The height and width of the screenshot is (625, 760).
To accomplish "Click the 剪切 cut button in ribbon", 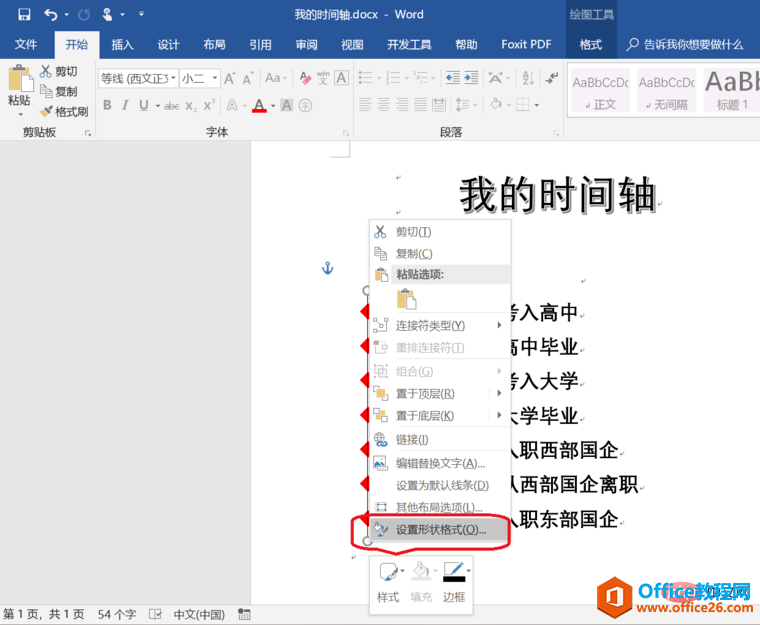I will coord(59,71).
